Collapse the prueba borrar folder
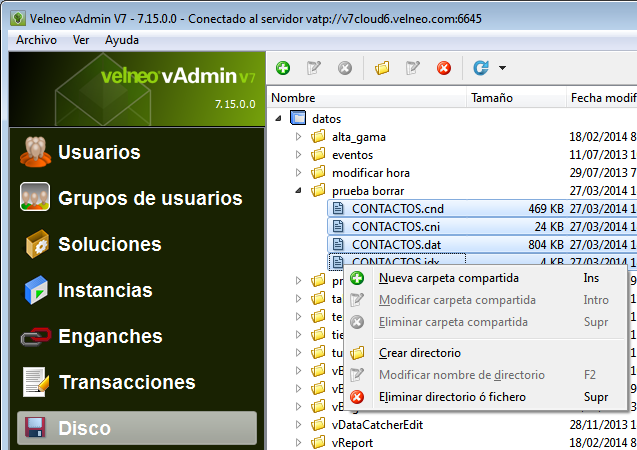The height and width of the screenshot is (450, 637). click(x=299, y=190)
